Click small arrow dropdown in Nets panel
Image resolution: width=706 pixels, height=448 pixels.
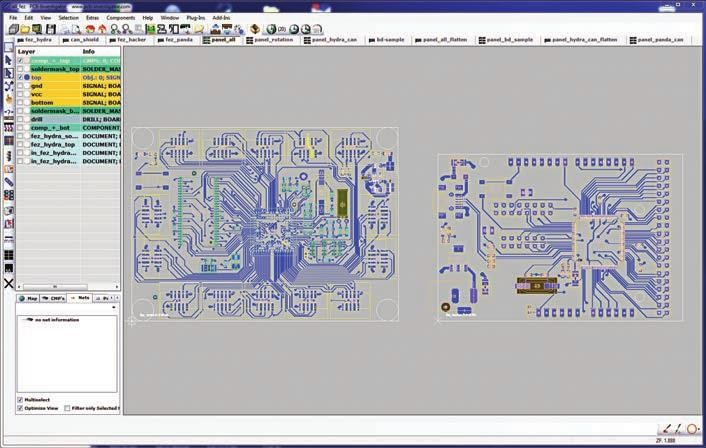point(113,308)
